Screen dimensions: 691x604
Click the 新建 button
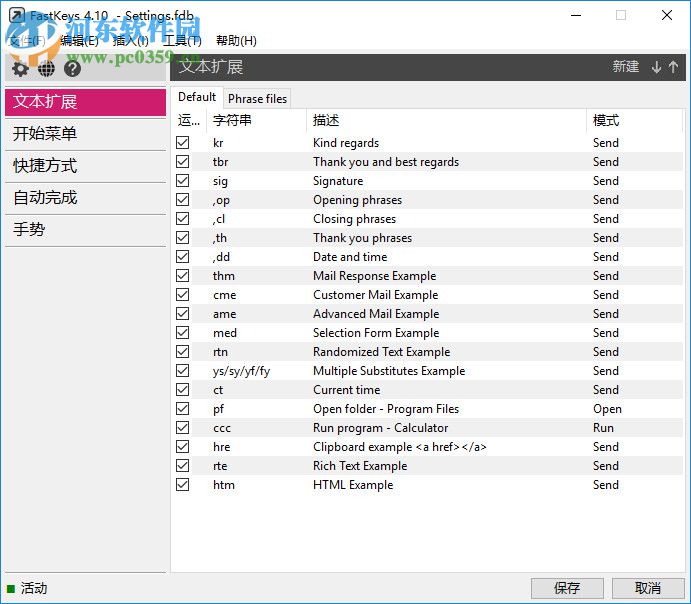625,67
